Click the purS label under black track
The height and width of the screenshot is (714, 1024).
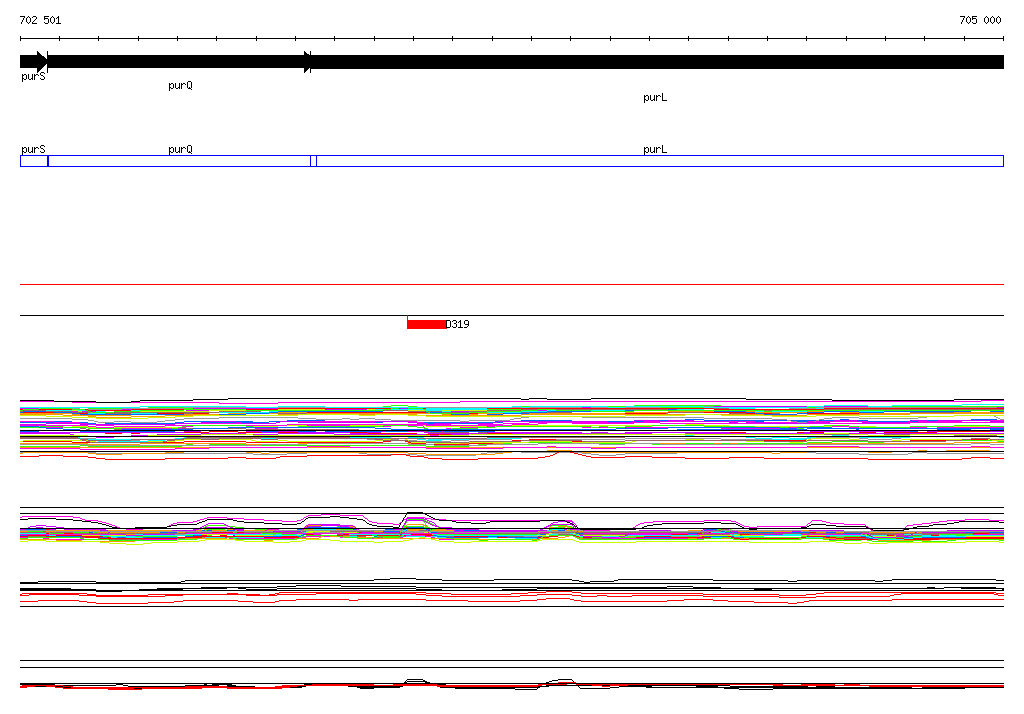[33, 77]
